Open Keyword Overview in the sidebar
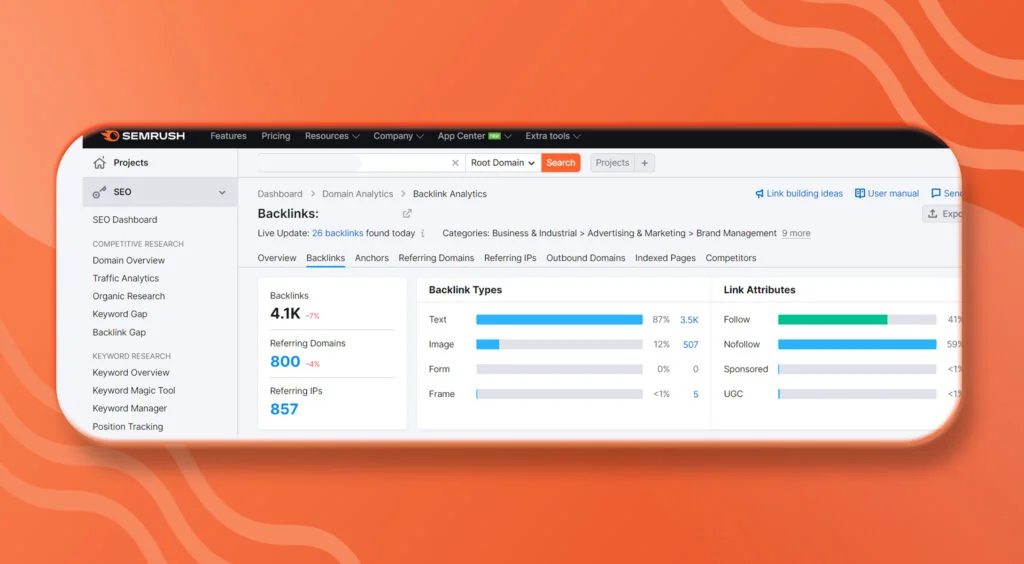This screenshot has height=564, width=1024. point(131,373)
